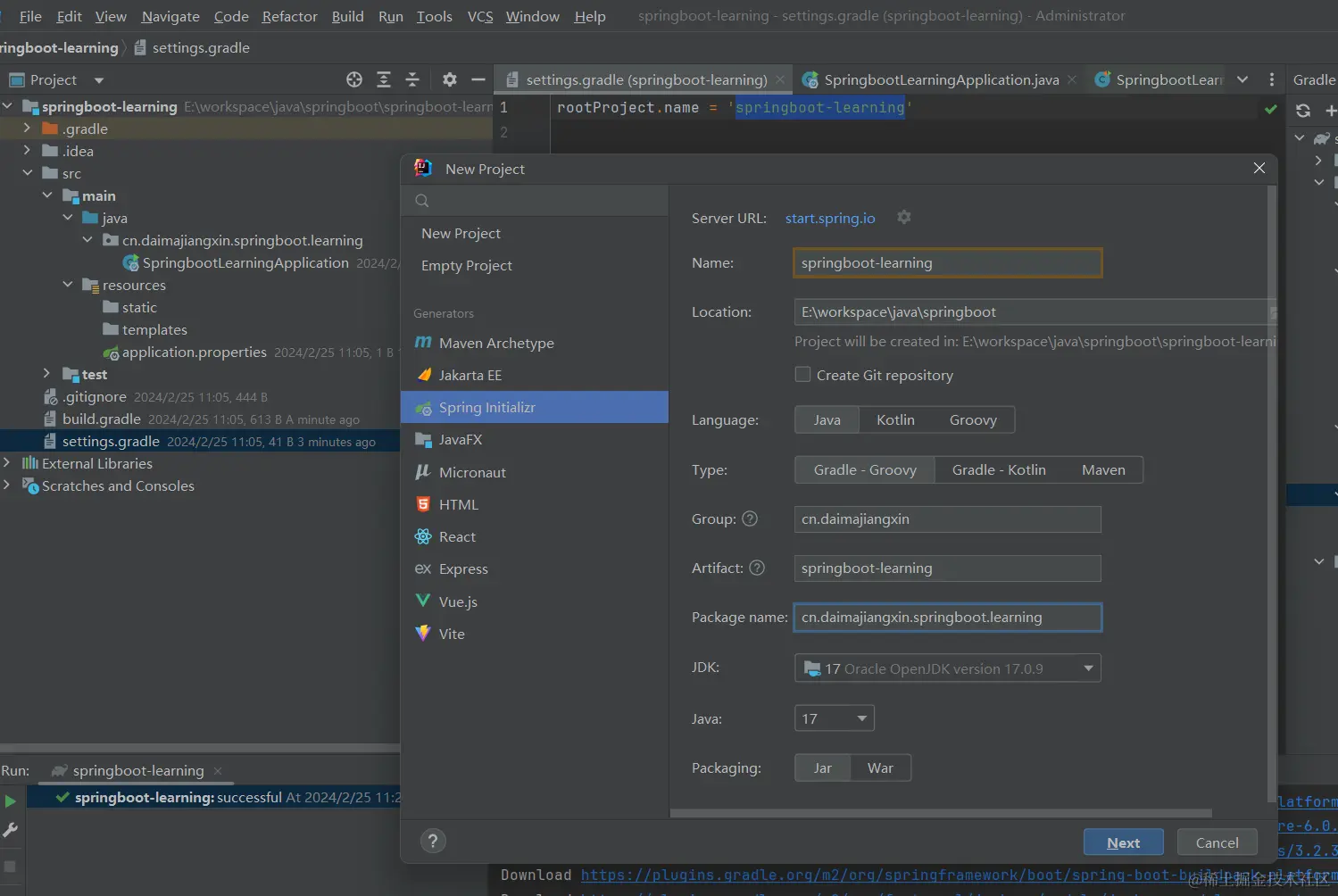Expand External Libraries node
This screenshot has height=896, width=1338.
(x=7, y=463)
